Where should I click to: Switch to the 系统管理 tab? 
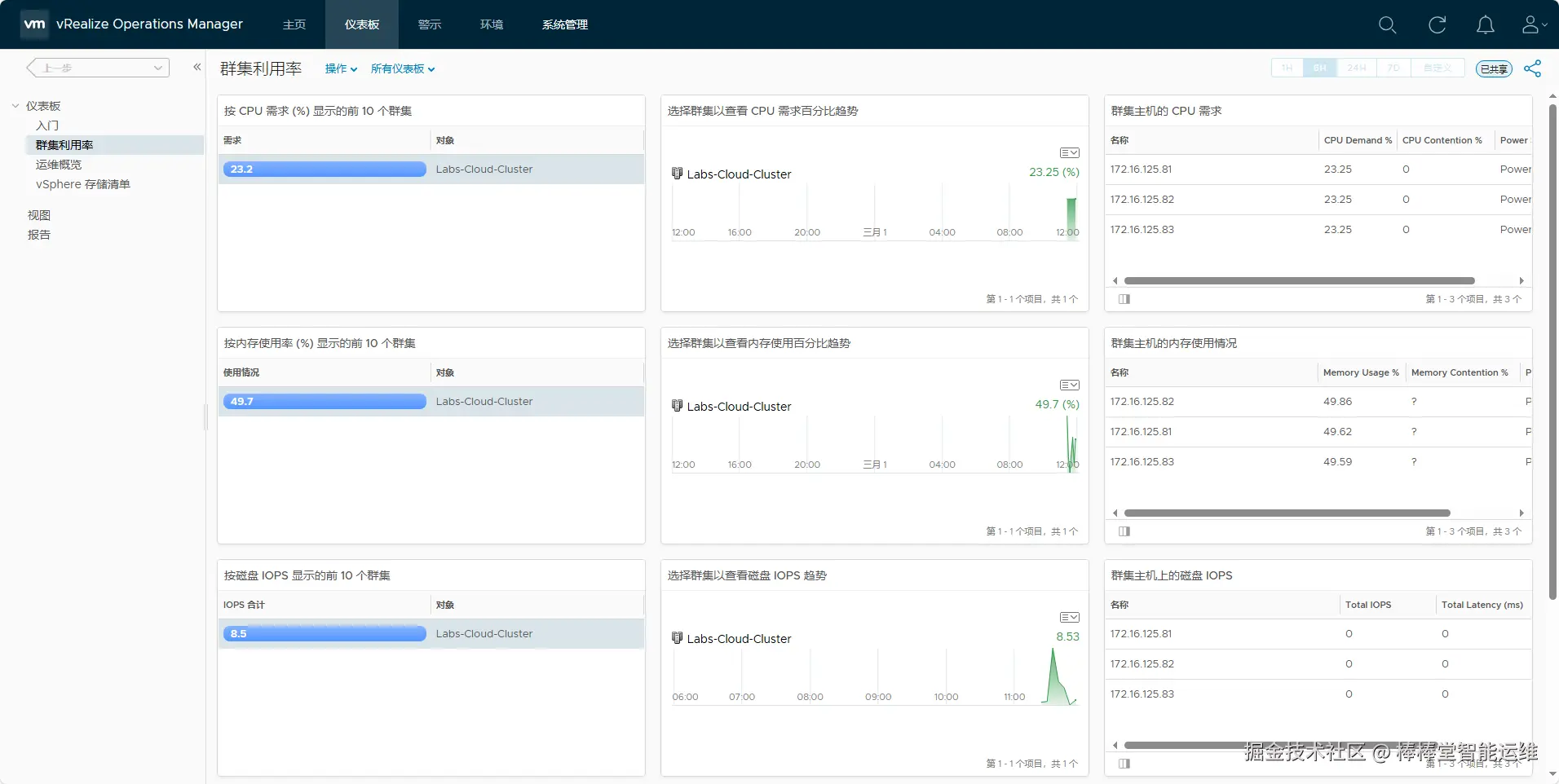(565, 24)
